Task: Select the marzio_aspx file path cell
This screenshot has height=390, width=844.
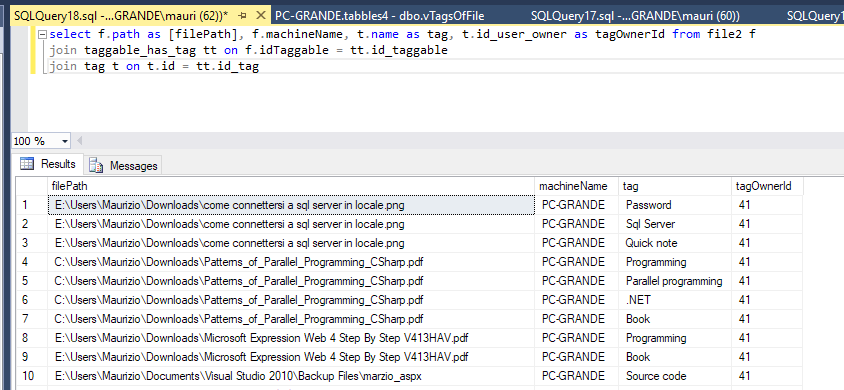Action: coord(291,376)
